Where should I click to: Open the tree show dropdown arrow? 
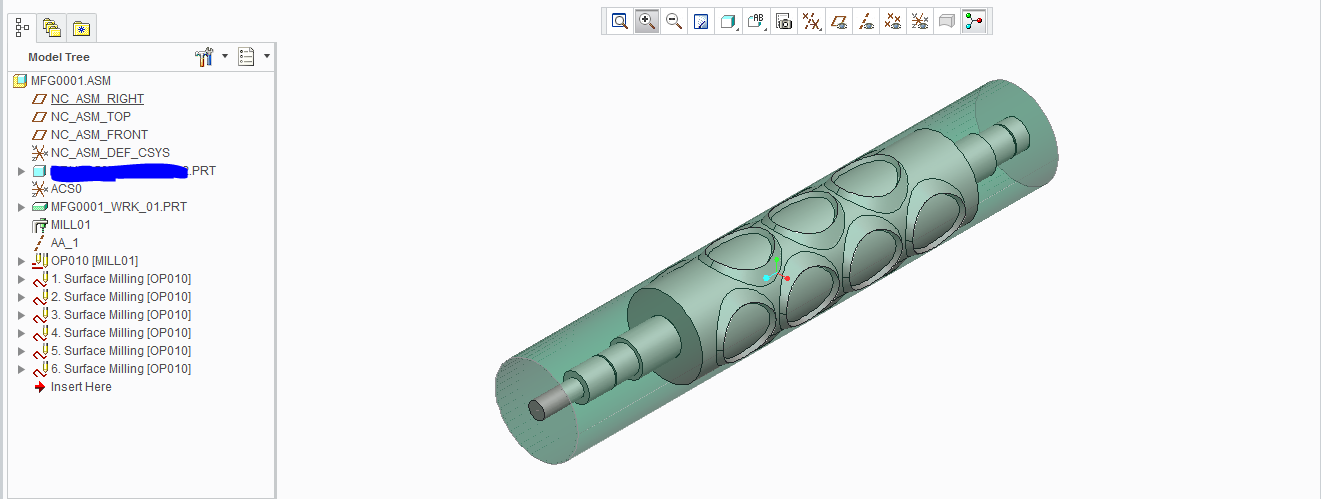[267, 57]
